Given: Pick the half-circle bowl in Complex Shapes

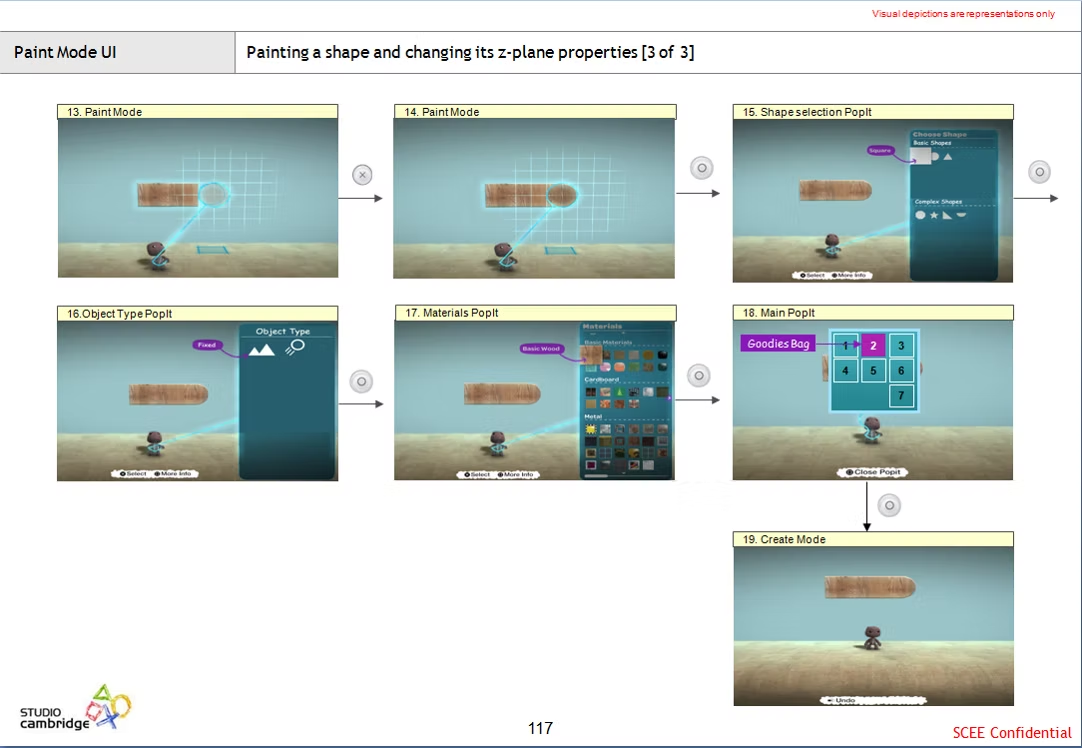Looking at the screenshot, I should point(961,215).
